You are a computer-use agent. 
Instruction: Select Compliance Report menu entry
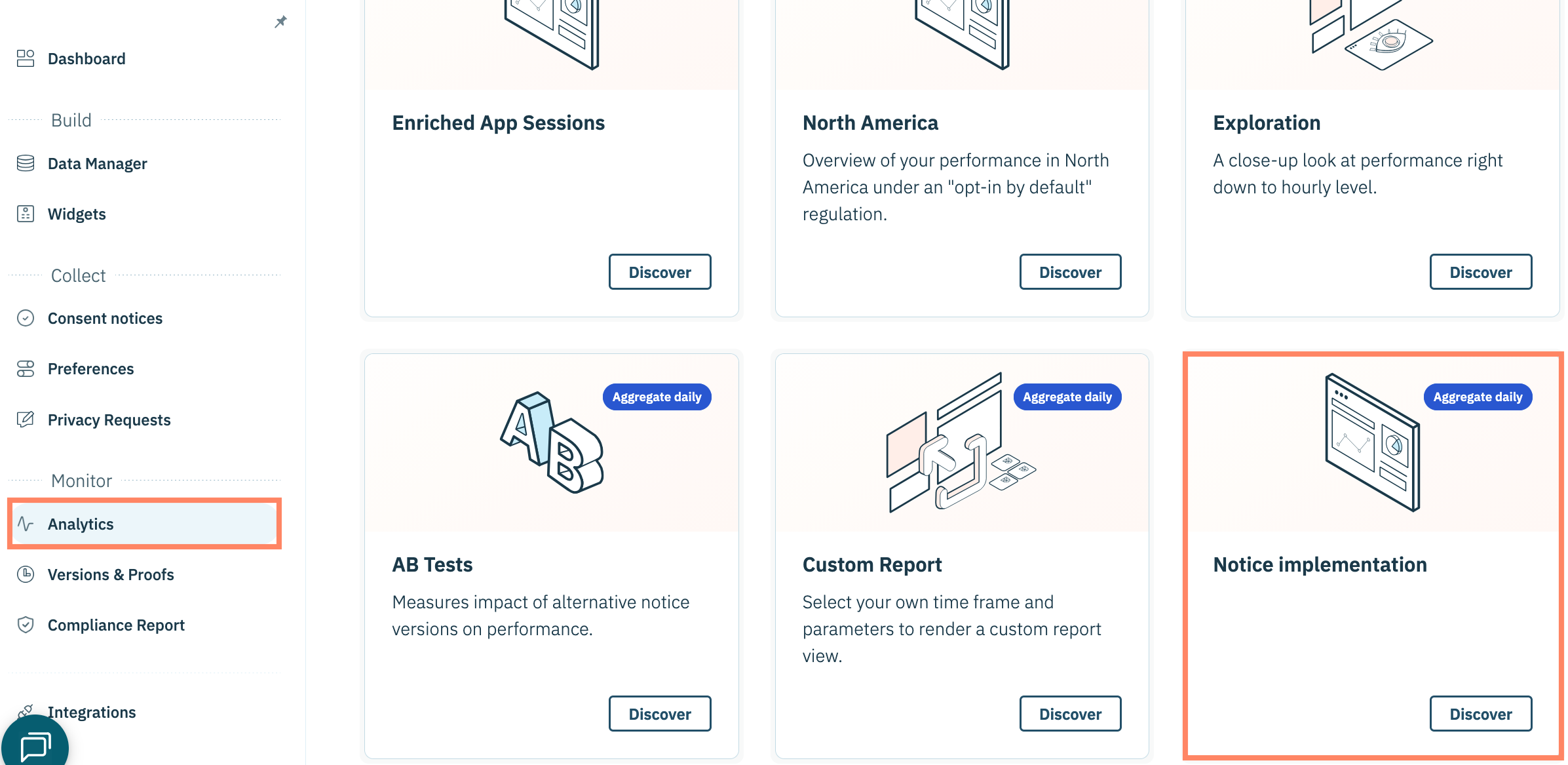[x=116, y=625]
